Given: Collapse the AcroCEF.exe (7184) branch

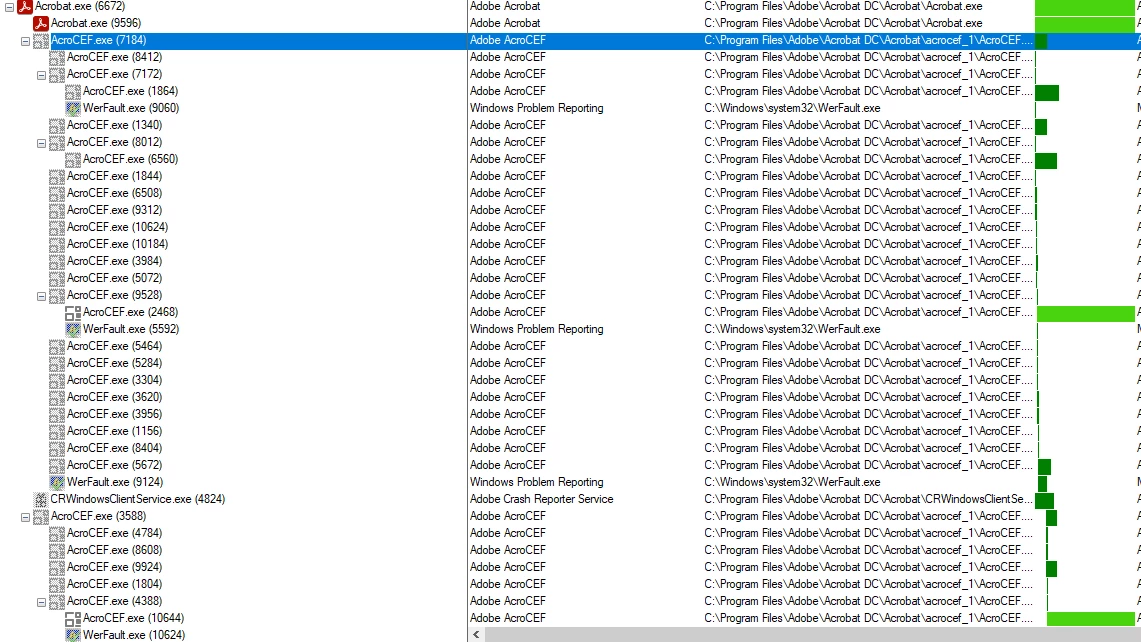Looking at the screenshot, I should pos(25,41).
